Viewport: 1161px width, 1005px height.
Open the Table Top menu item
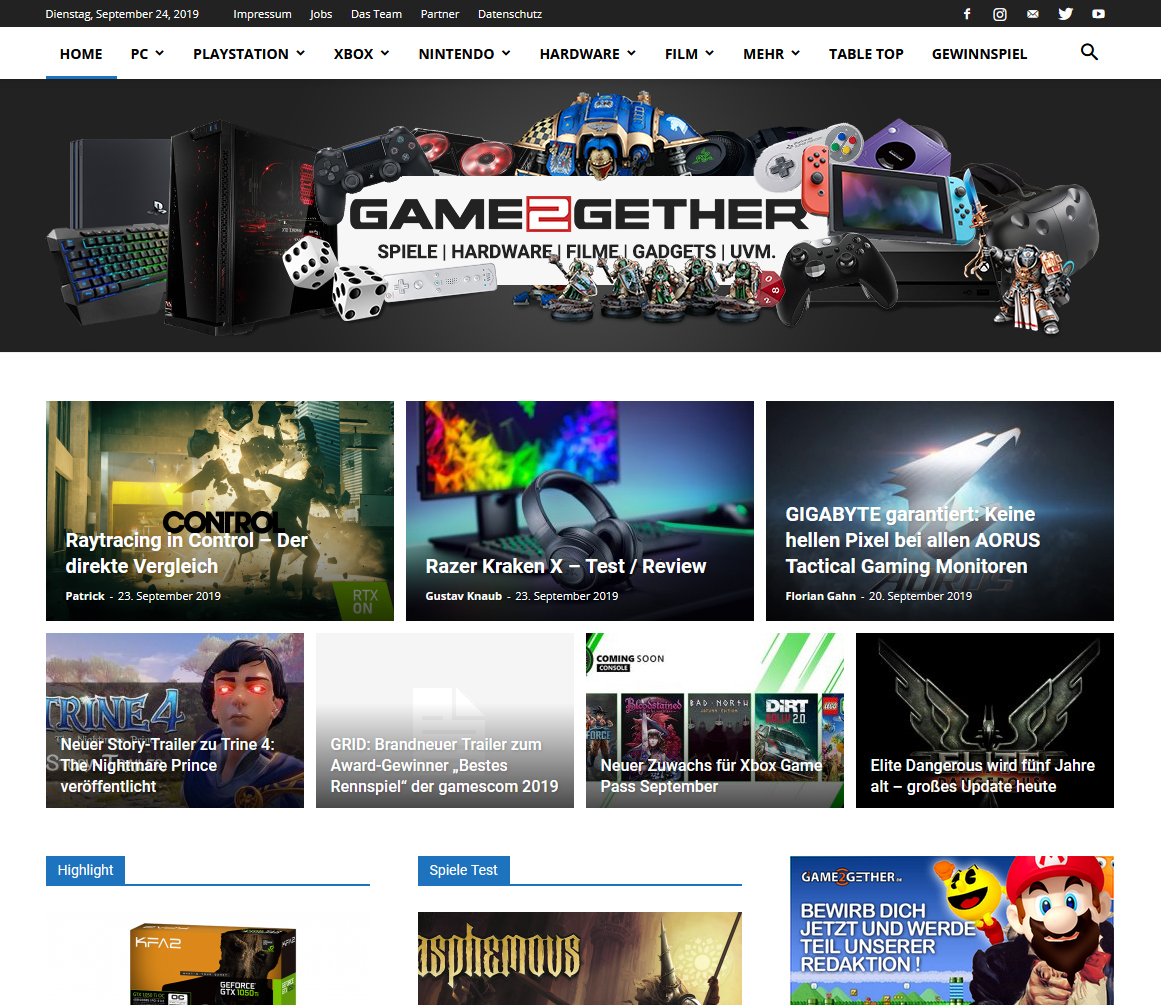(x=866, y=53)
